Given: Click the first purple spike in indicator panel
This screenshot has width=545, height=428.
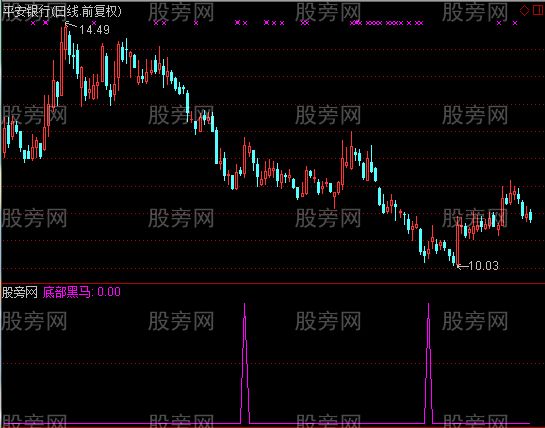Looking at the screenshot, I should [x=245, y=363].
